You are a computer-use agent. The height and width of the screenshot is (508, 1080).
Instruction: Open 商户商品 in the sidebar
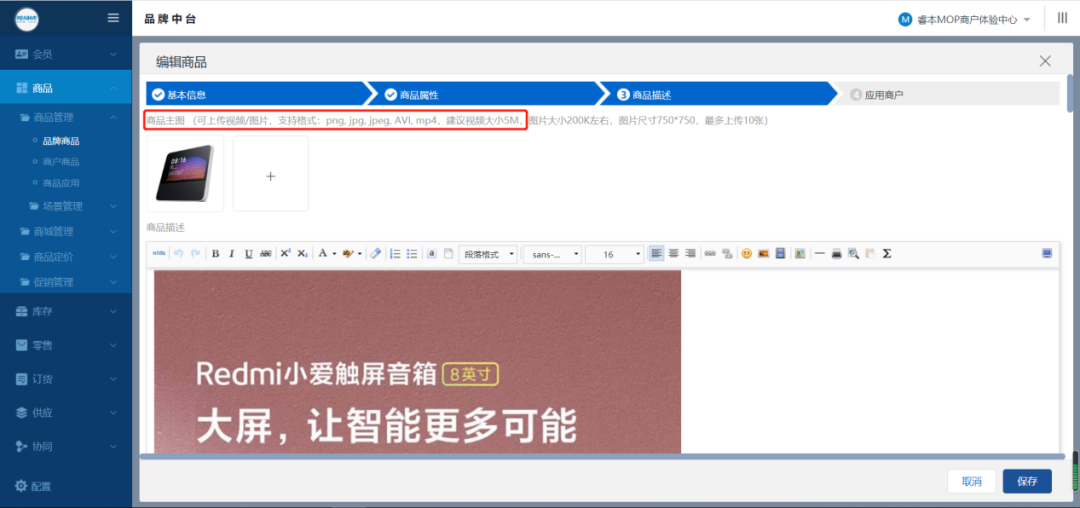tap(61, 162)
